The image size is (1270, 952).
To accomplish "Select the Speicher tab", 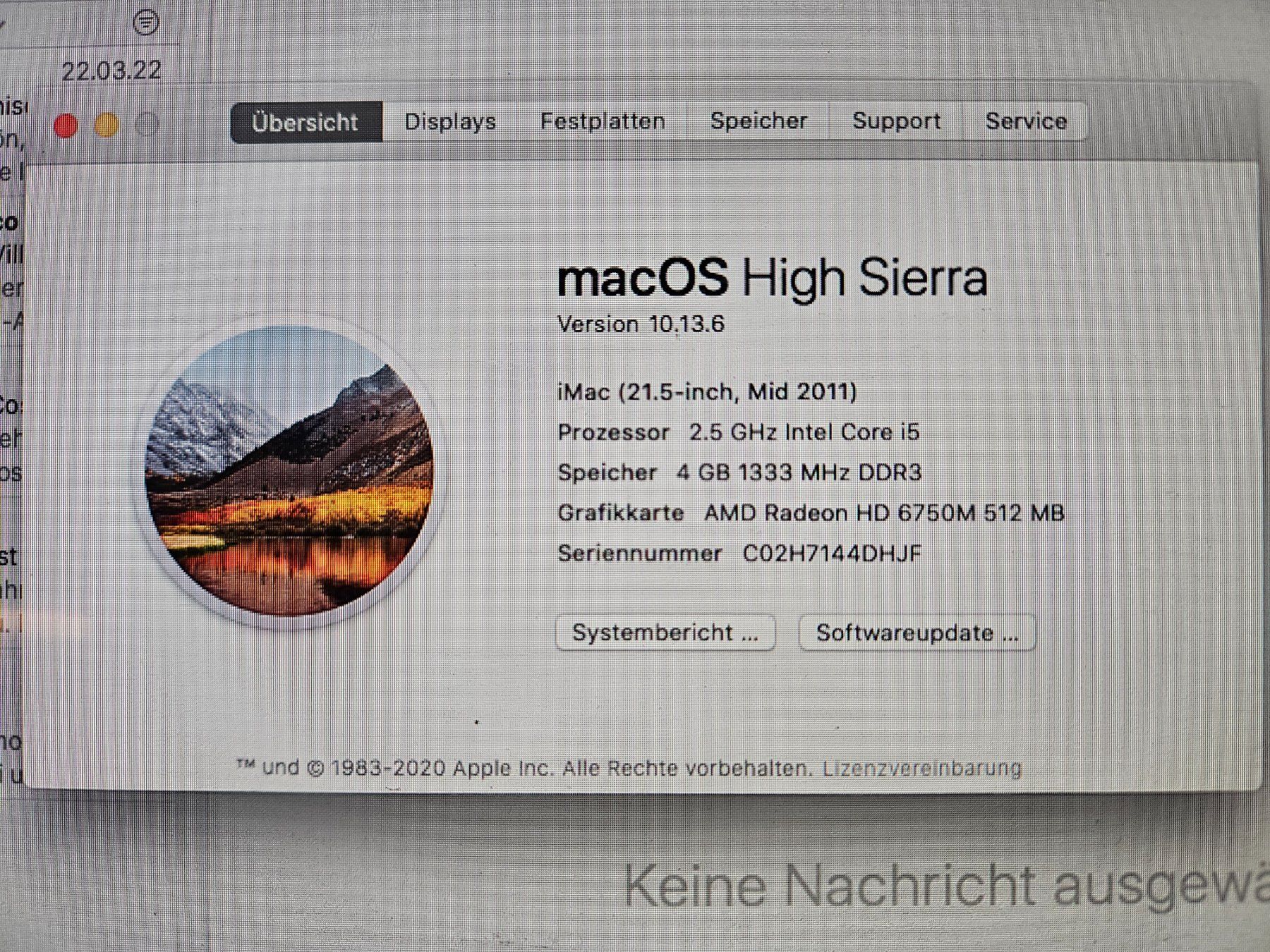I will click(x=758, y=121).
